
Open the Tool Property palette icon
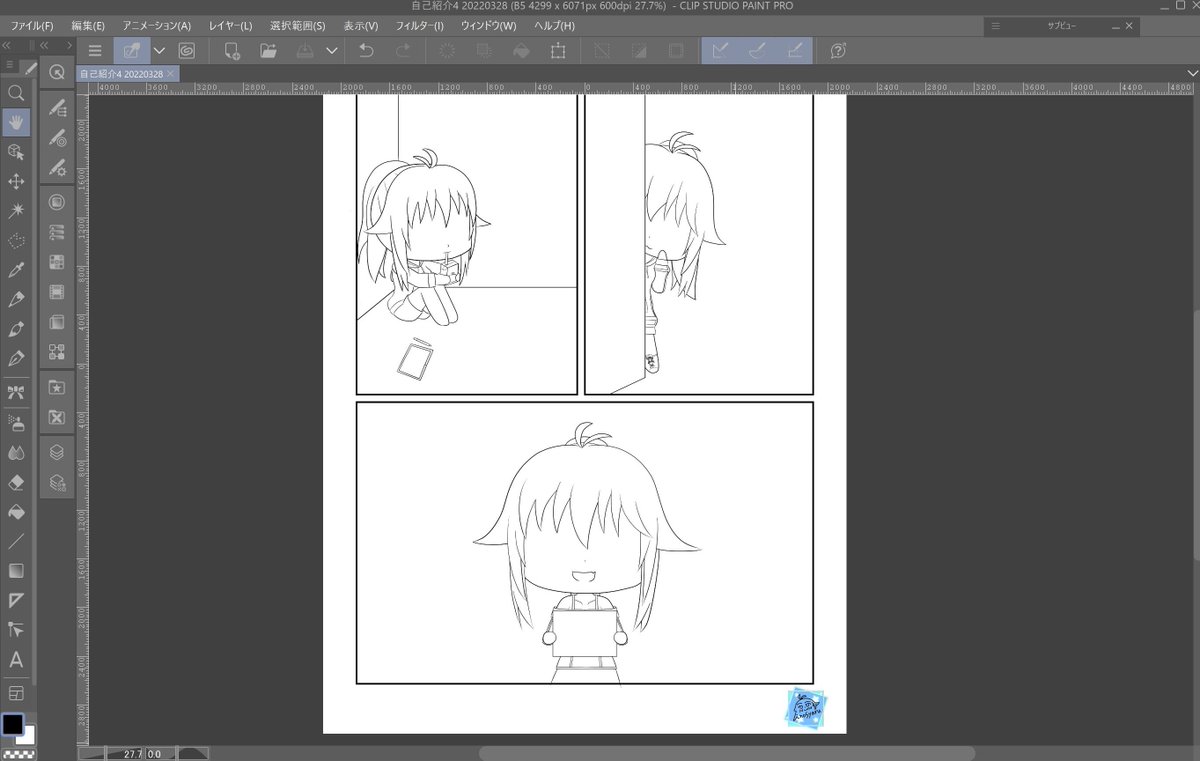coord(57,168)
